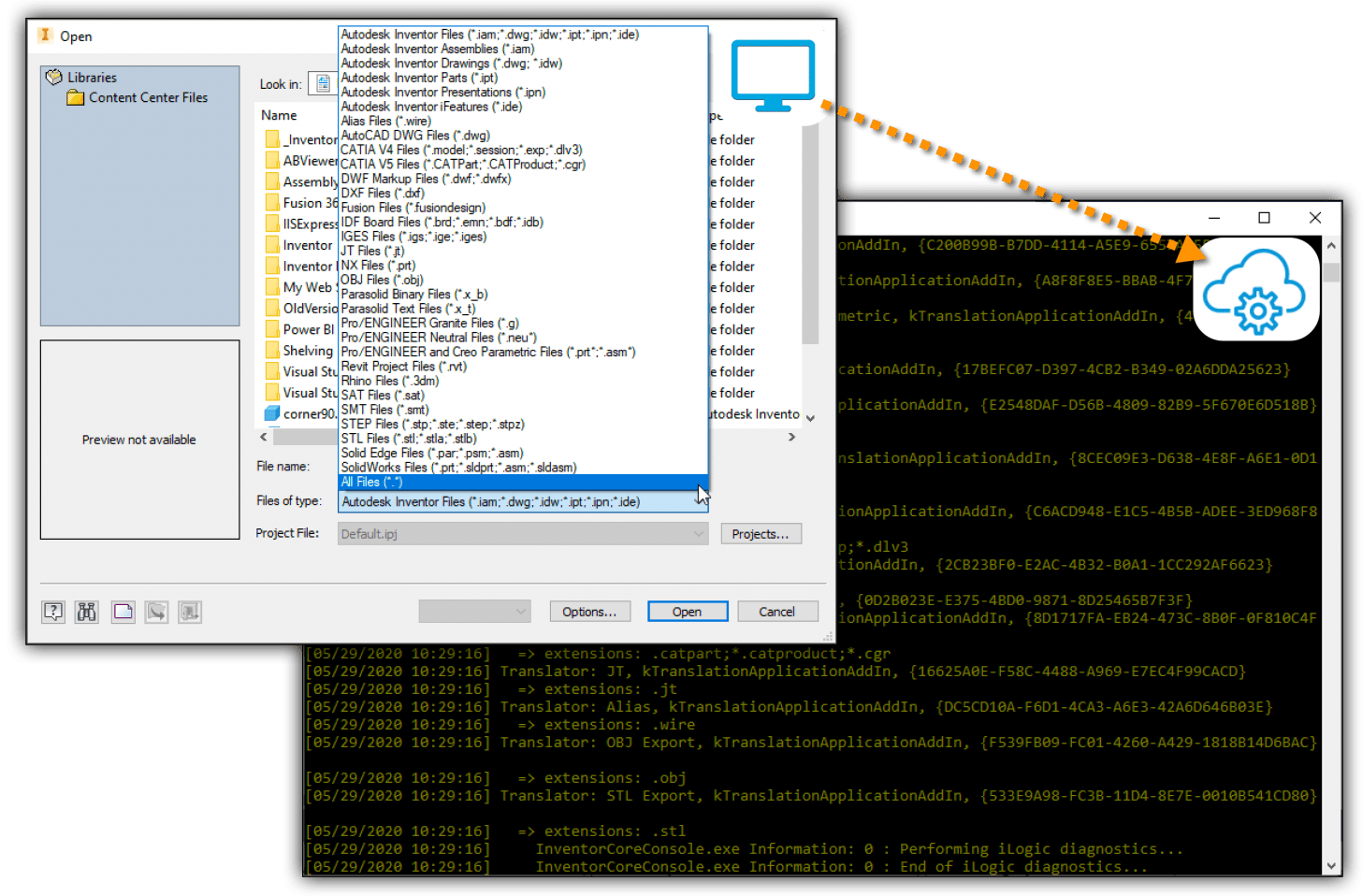Open the disabled dropdown left of Options

click(x=474, y=612)
